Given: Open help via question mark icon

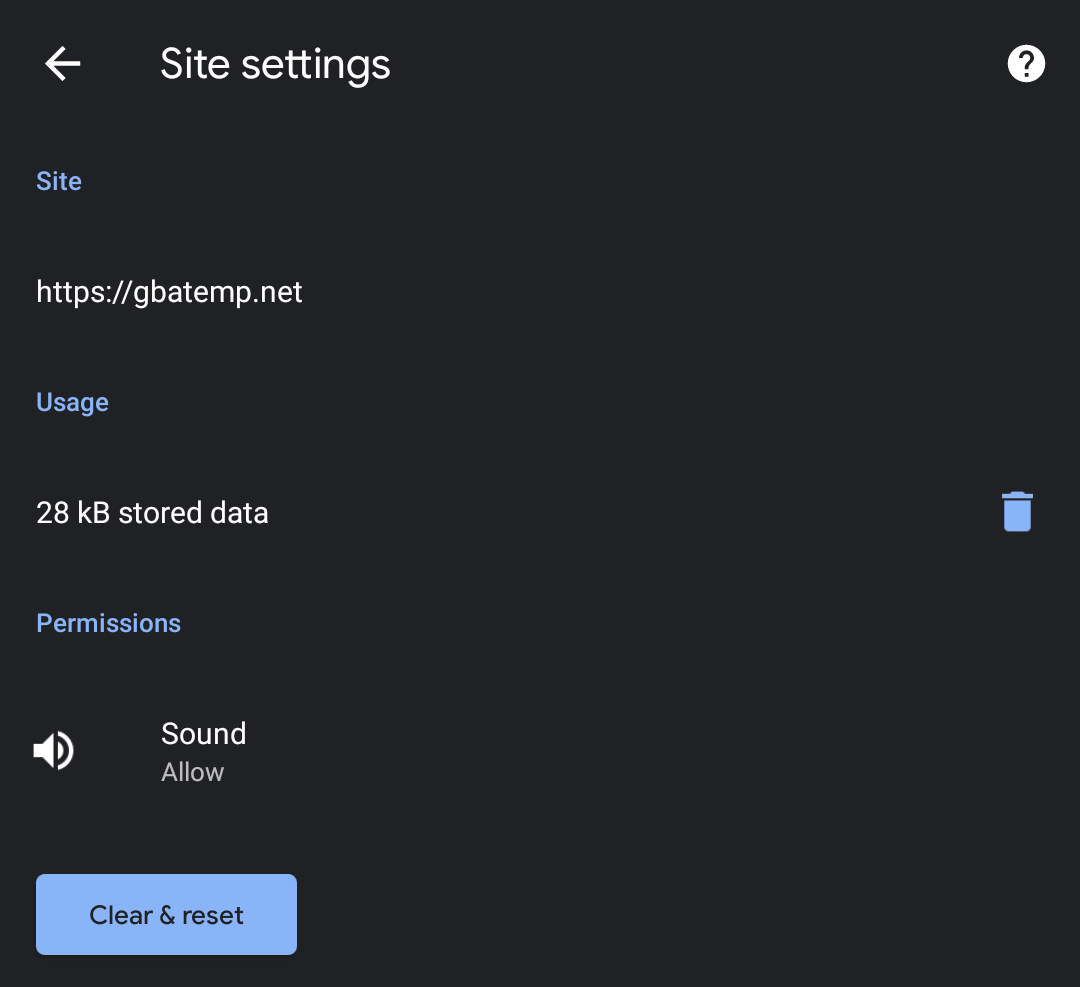Looking at the screenshot, I should click(1026, 64).
